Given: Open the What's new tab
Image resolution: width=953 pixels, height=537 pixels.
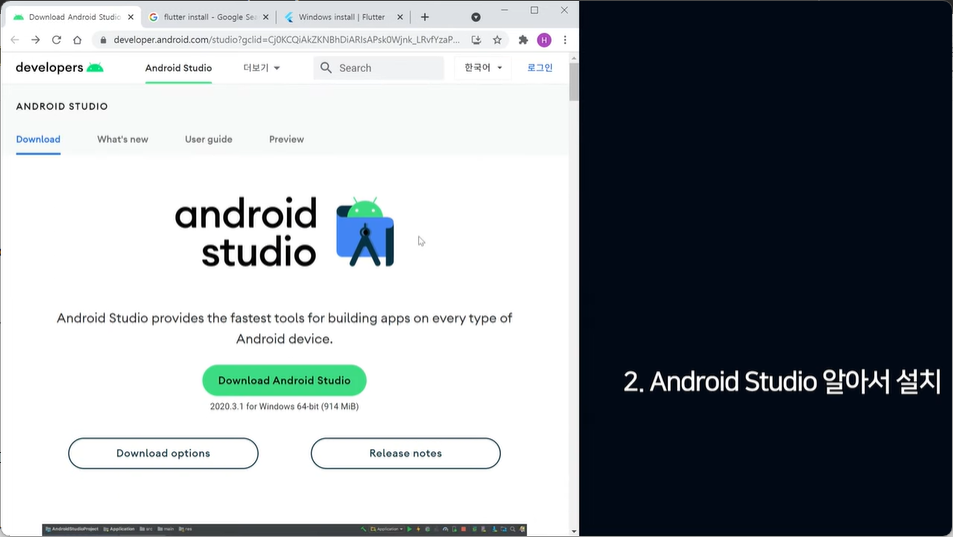Looking at the screenshot, I should coord(123,139).
